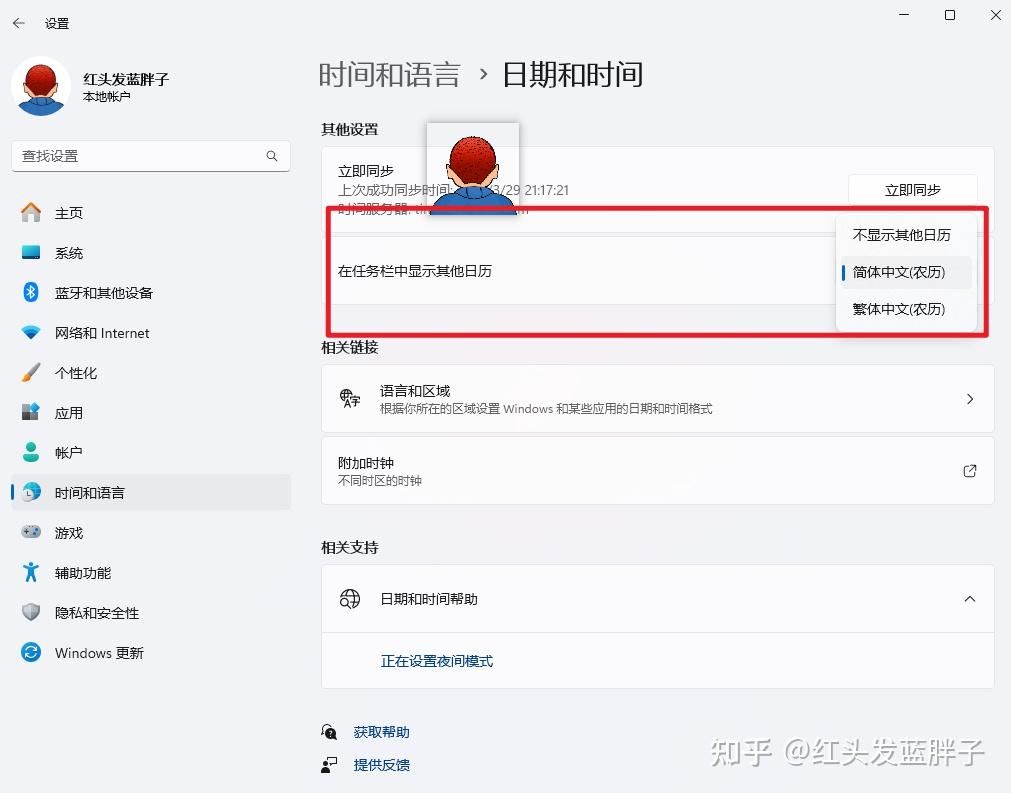
Task: Select the 个性化 brush icon in sidebar
Action: click(32, 372)
